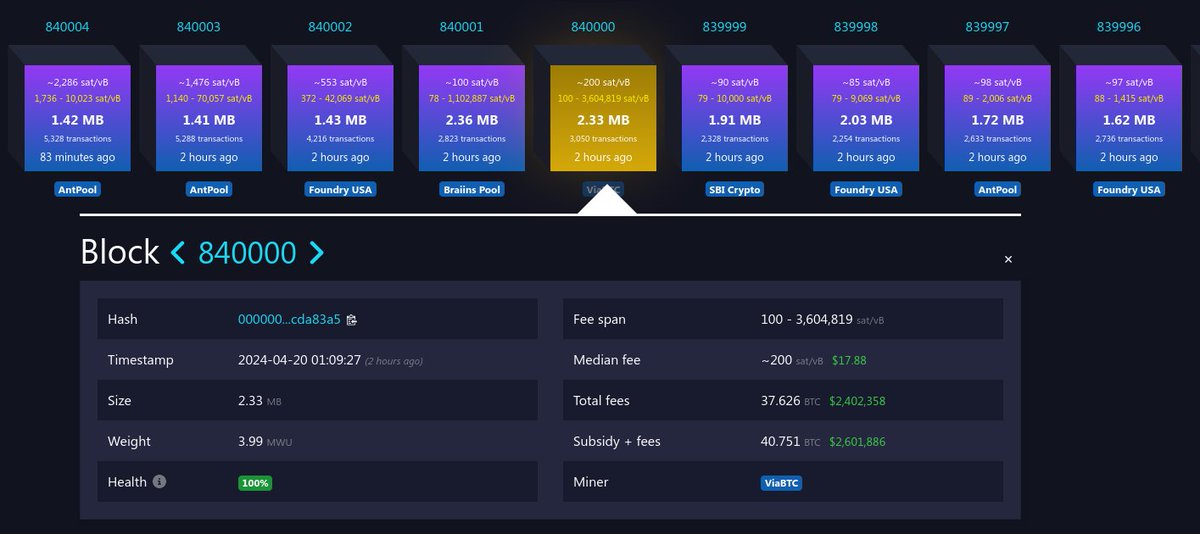
Task: Open block 839996 height link
Action: 1118,27
